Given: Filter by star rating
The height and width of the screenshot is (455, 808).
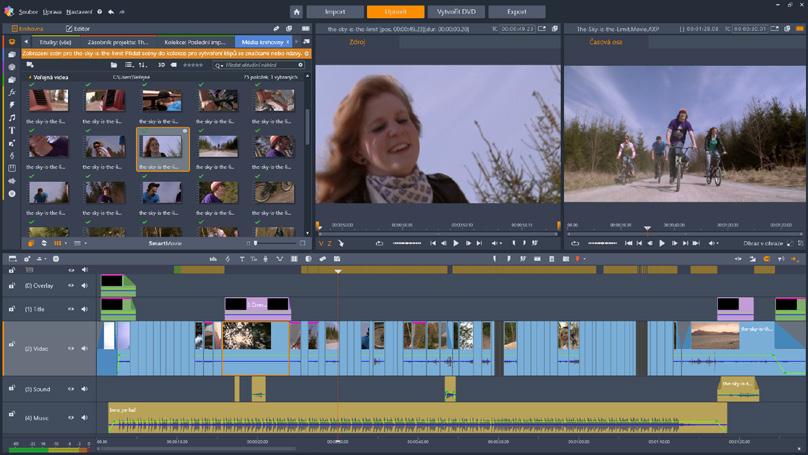Looking at the screenshot, I should (x=193, y=65).
